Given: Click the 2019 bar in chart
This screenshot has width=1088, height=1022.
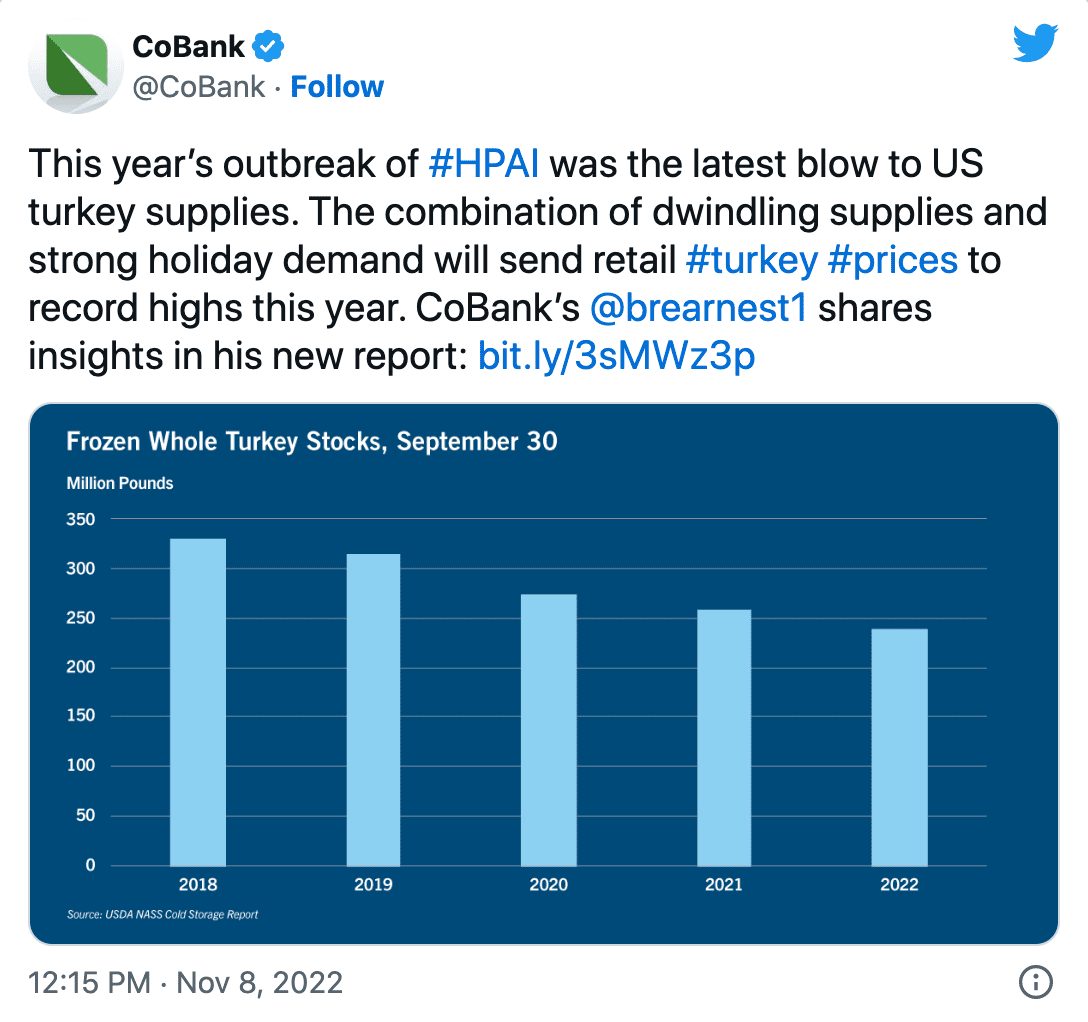Looking at the screenshot, I should [x=373, y=710].
